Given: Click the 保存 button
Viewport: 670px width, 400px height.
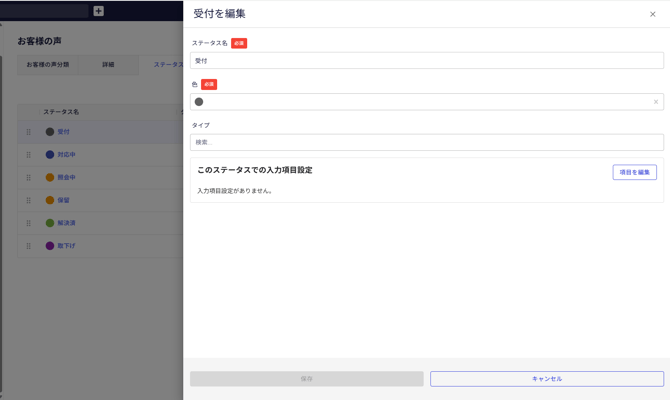Looking at the screenshot, I should [x=306, y=379].
